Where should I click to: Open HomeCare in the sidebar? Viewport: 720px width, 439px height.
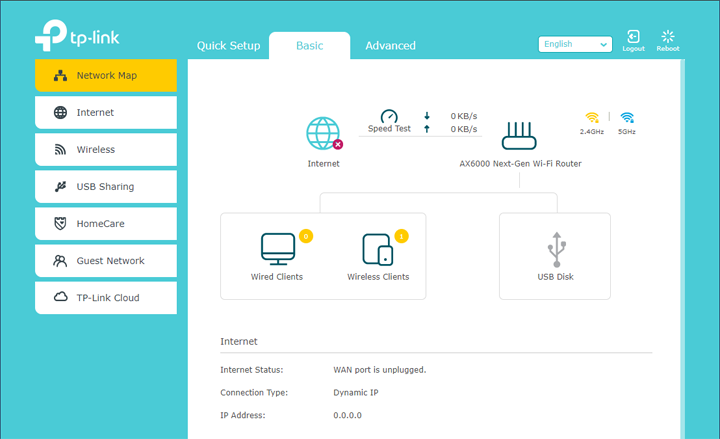tap(106, 224)
